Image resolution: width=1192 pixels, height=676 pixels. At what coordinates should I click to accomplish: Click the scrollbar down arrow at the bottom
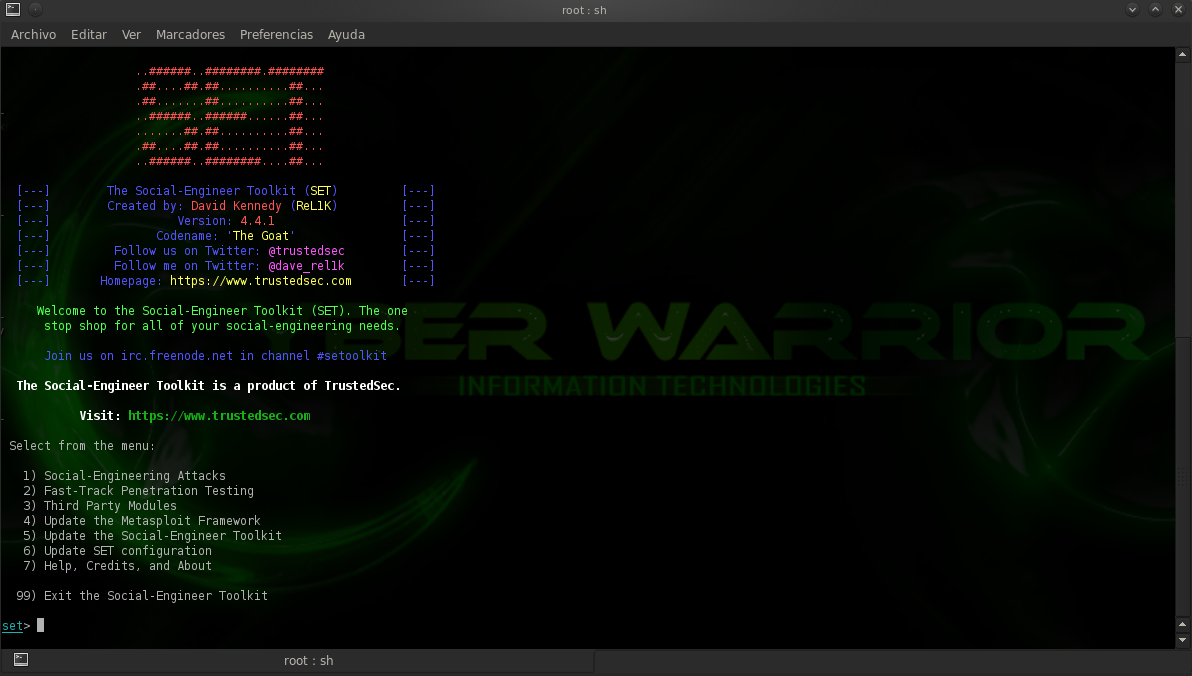[x=1182, y=640]
